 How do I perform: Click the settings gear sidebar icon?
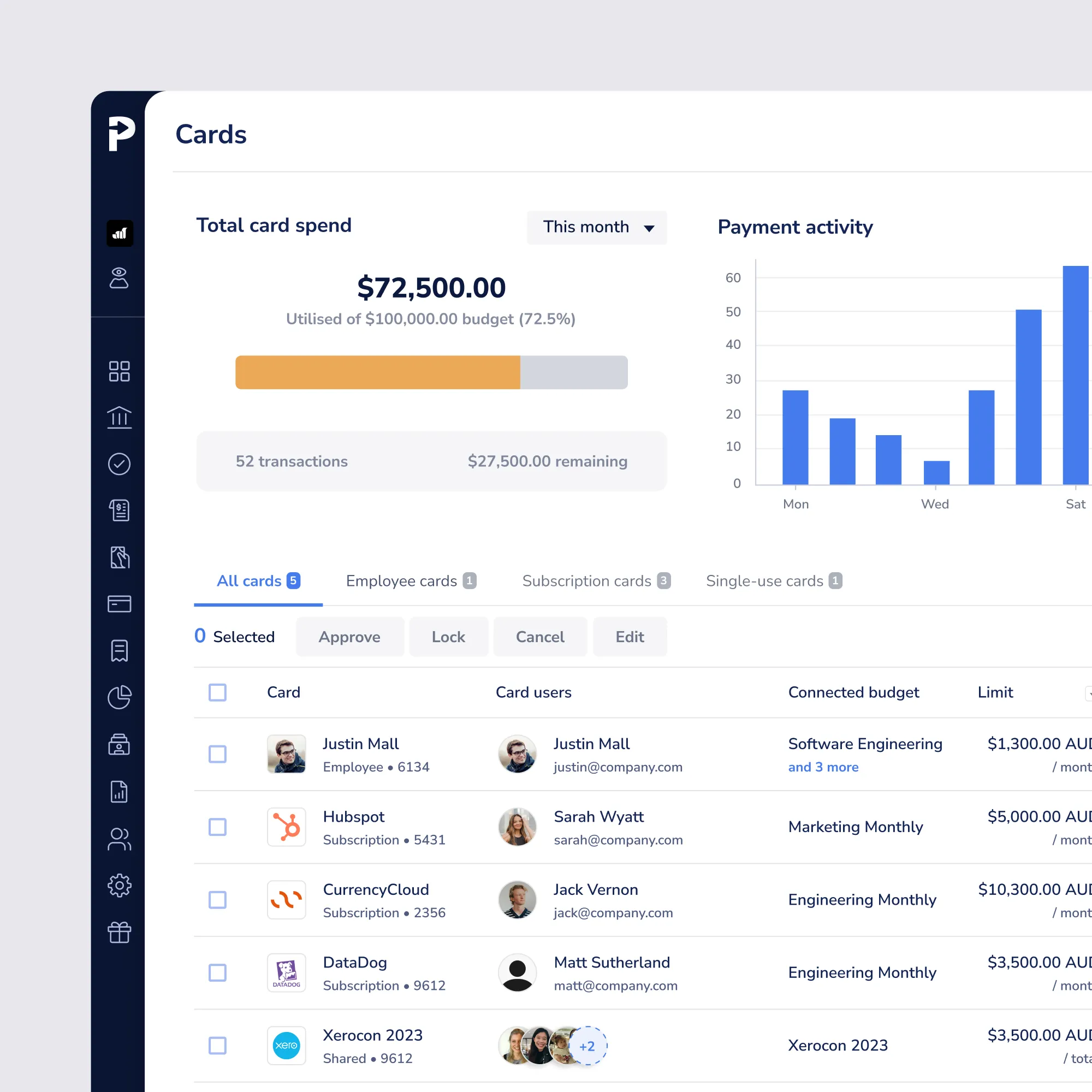(x=119, y=885)
